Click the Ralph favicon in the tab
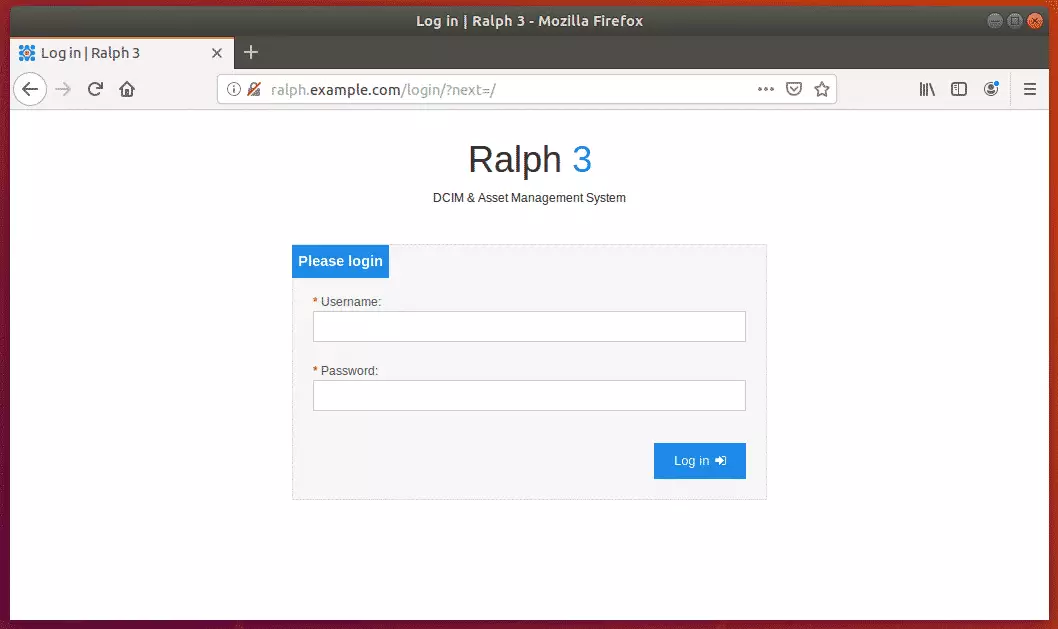 [x=27, y=53]
